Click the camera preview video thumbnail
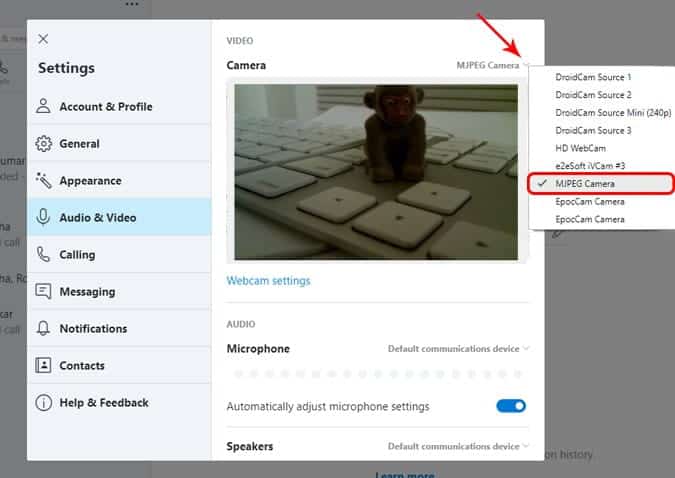675x478 pixels. (376, 172)
